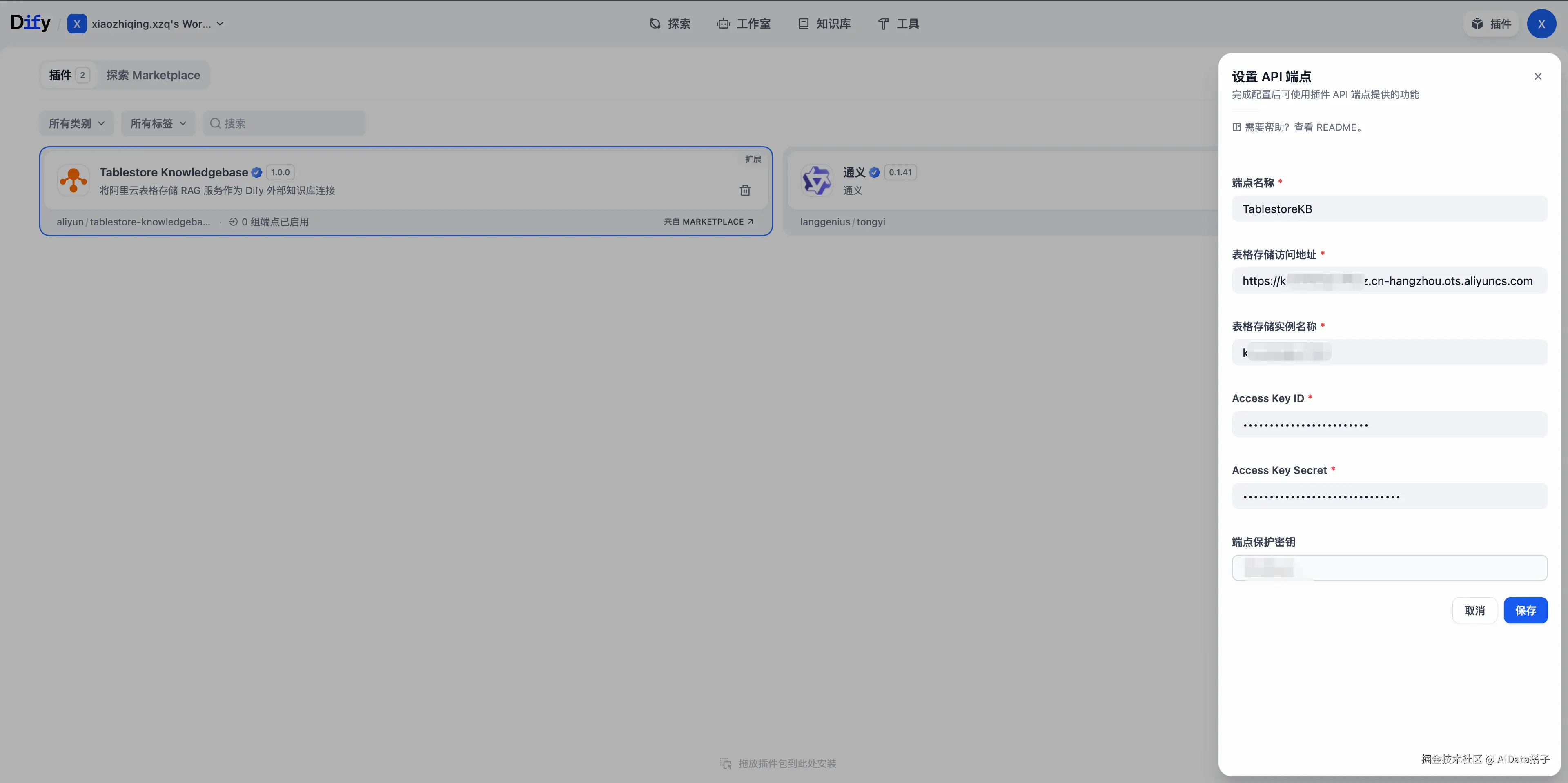Open the 工具 navigation item
The image size is (1568, 783).
898,24
